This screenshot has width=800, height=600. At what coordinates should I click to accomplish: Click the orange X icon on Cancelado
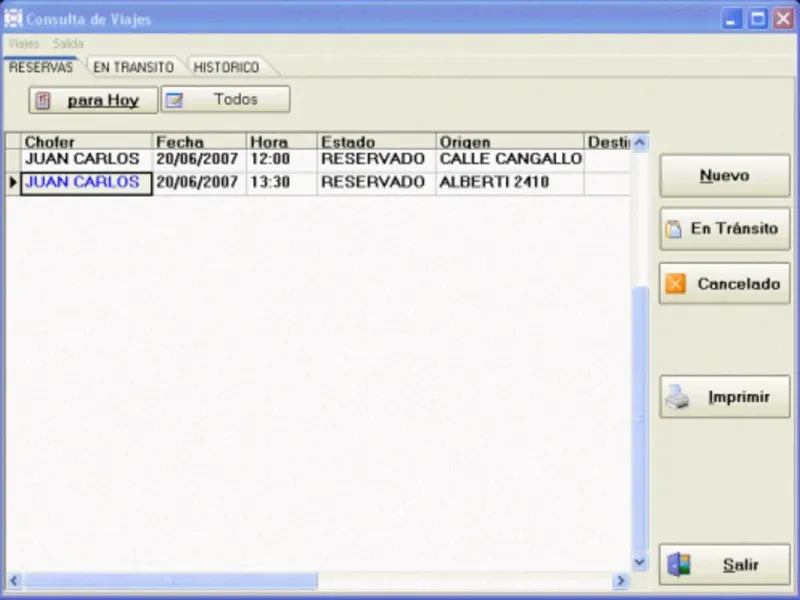click(676, 284)
